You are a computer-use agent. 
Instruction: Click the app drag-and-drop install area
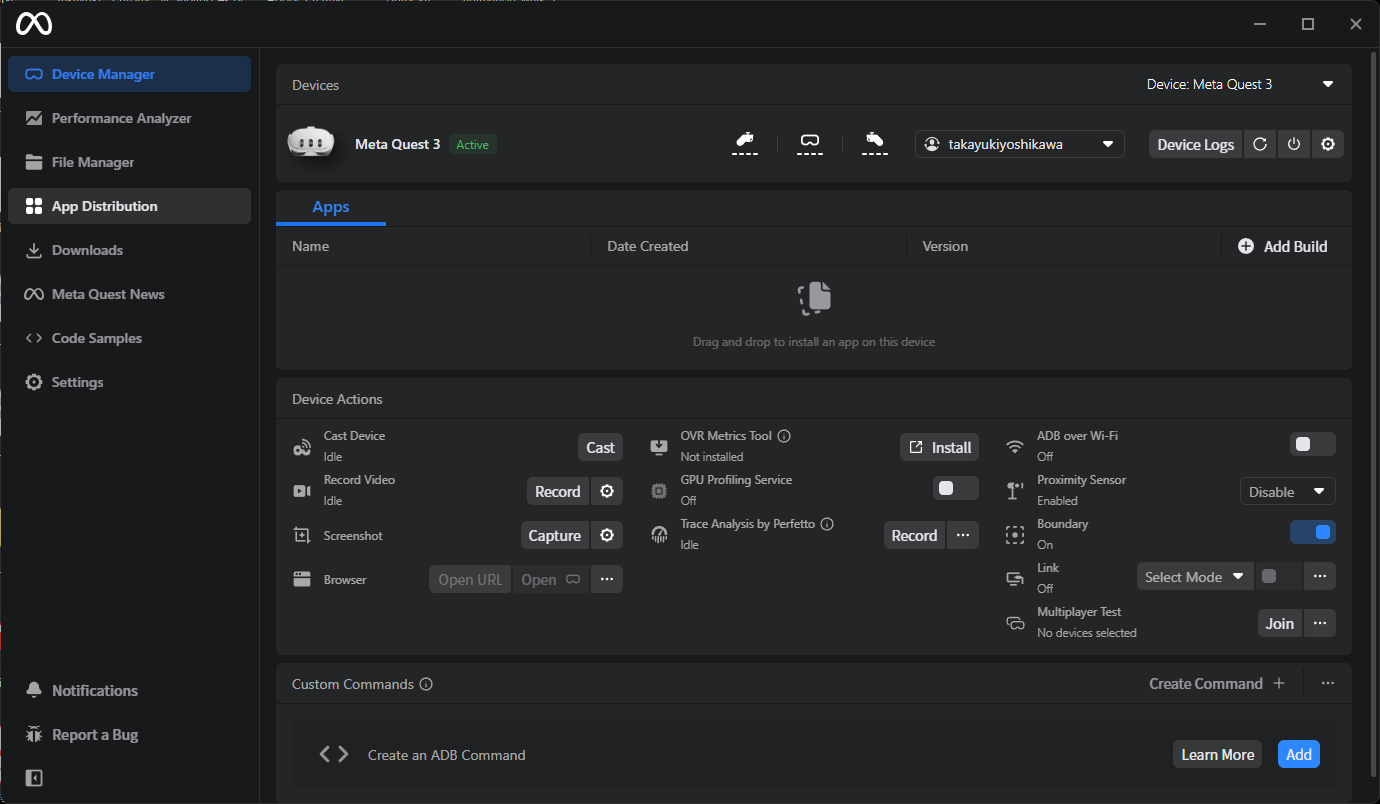point(813,316)
